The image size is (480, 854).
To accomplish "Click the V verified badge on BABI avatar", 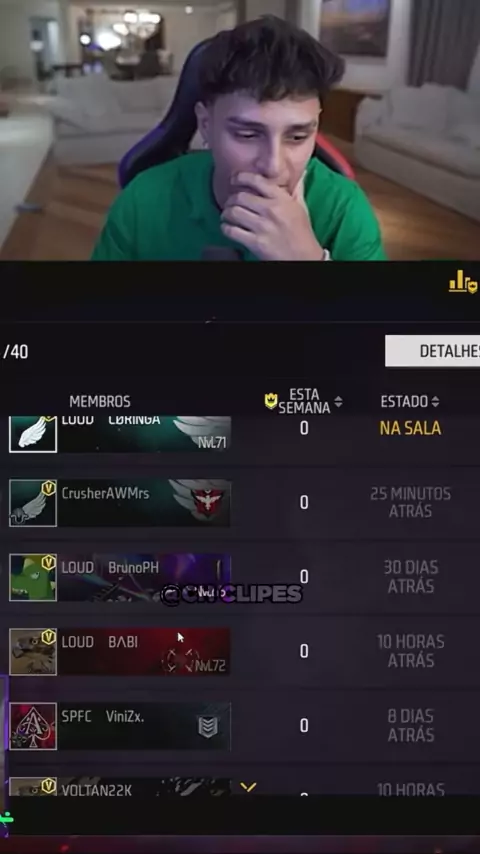I will coord(48,637).
